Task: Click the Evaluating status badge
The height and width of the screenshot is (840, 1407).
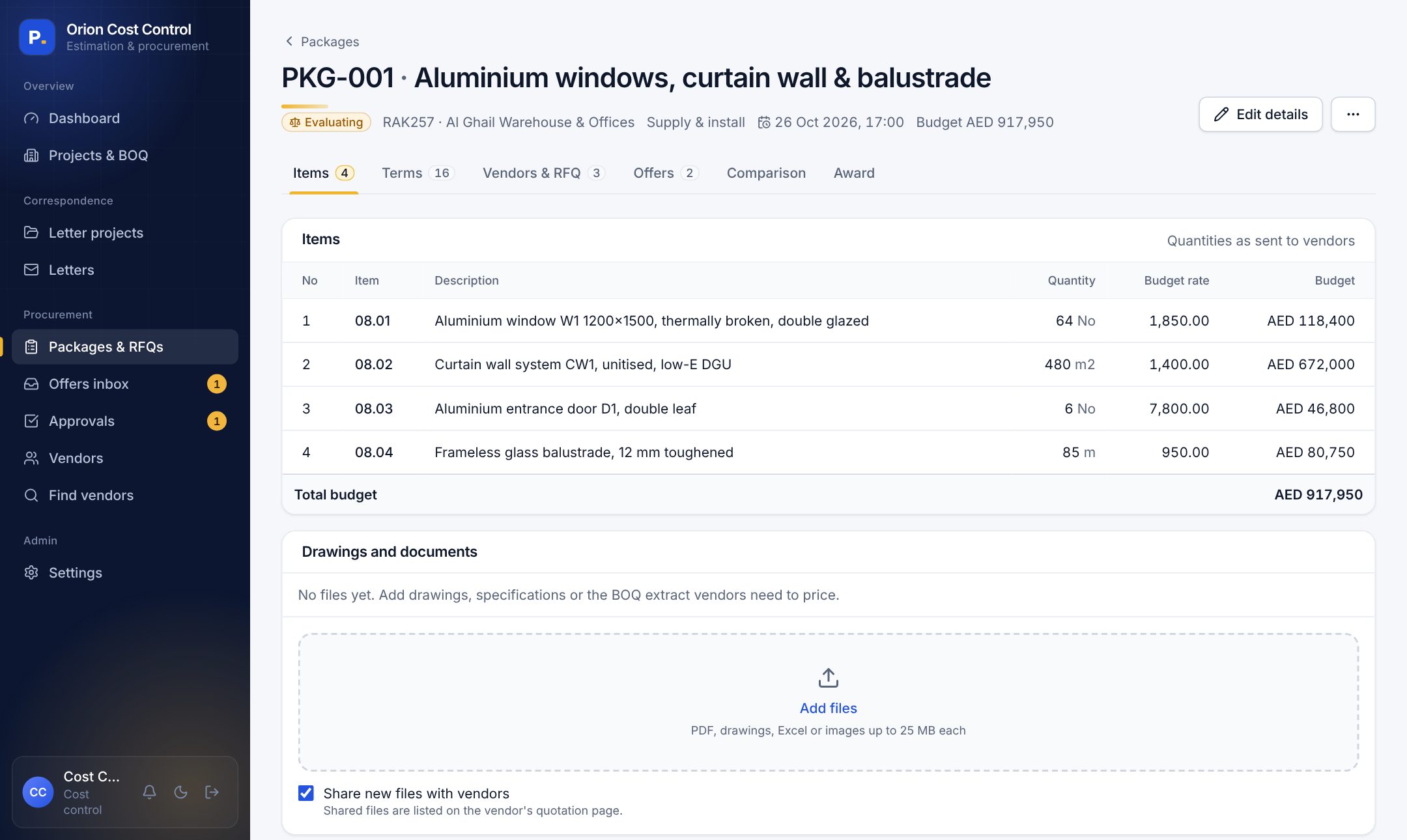Action: point(326,122)
